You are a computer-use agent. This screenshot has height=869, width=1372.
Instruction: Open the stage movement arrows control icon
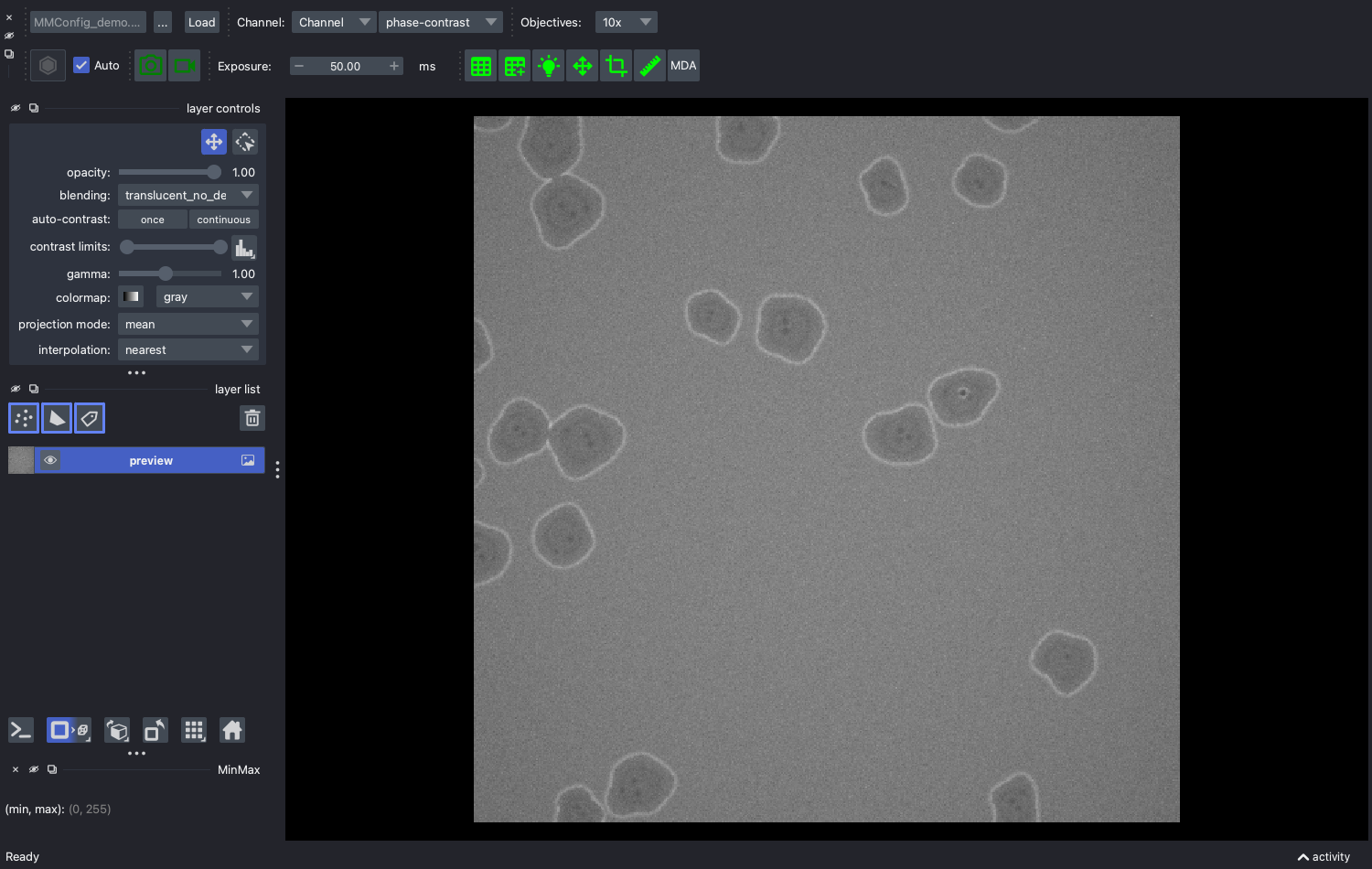583,66
